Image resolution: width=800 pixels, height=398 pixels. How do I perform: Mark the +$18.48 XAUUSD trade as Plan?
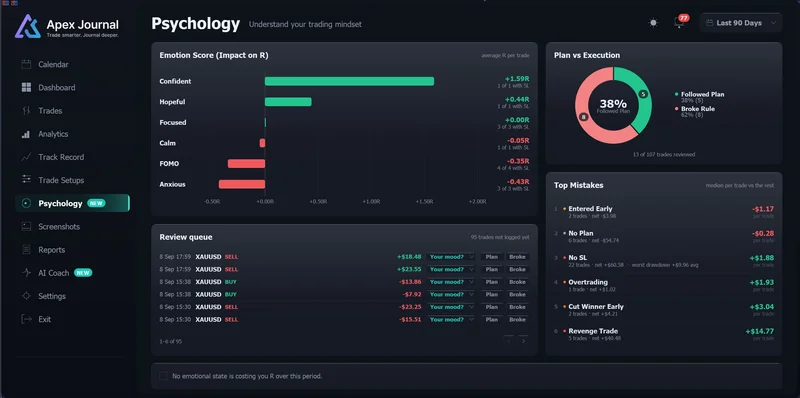coord(492,257)
